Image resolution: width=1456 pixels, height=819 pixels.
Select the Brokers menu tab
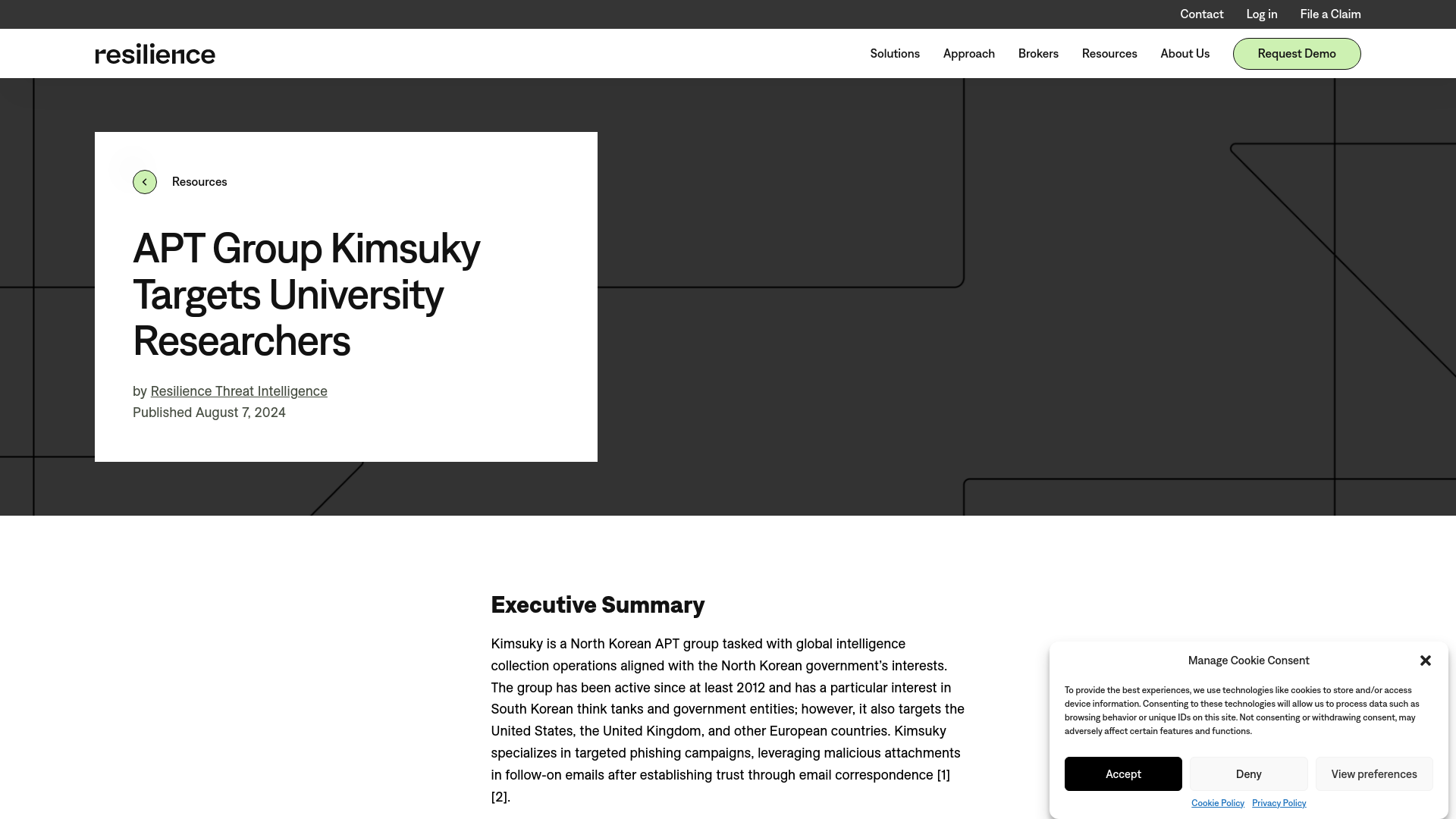tap(1038, 53)
